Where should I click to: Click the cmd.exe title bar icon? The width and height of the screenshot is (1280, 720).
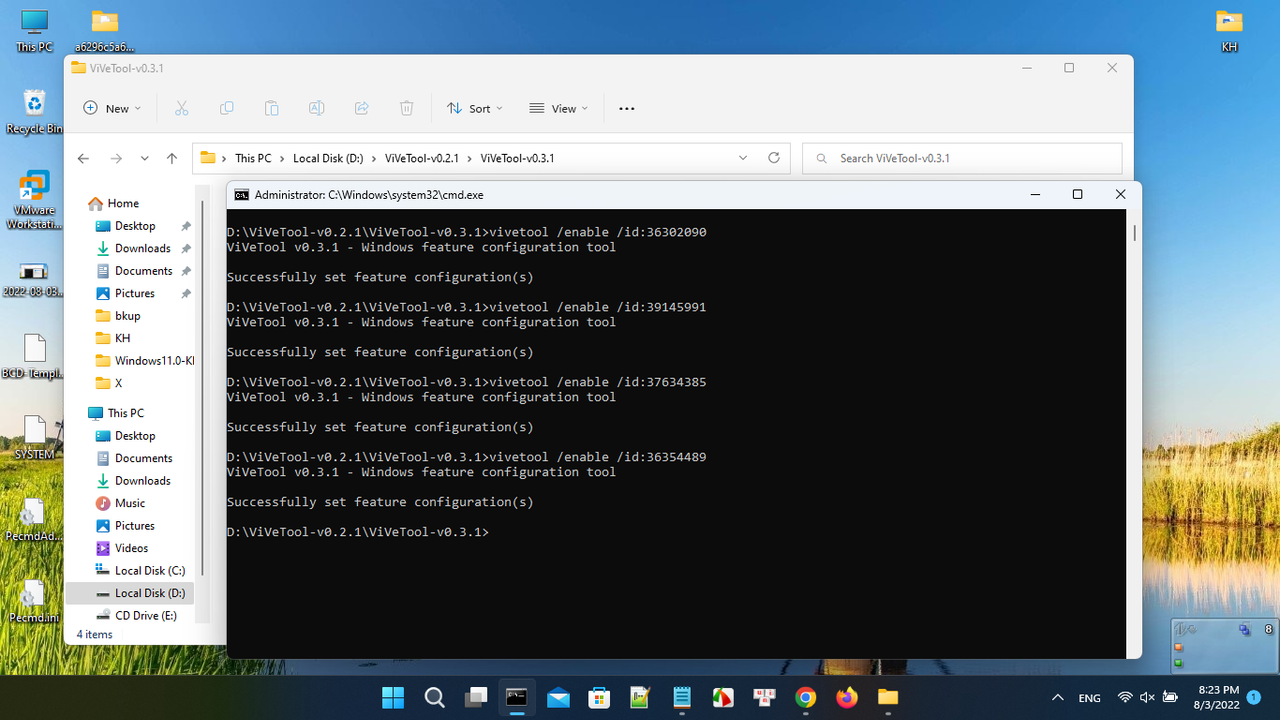click(x=241, y=195)
